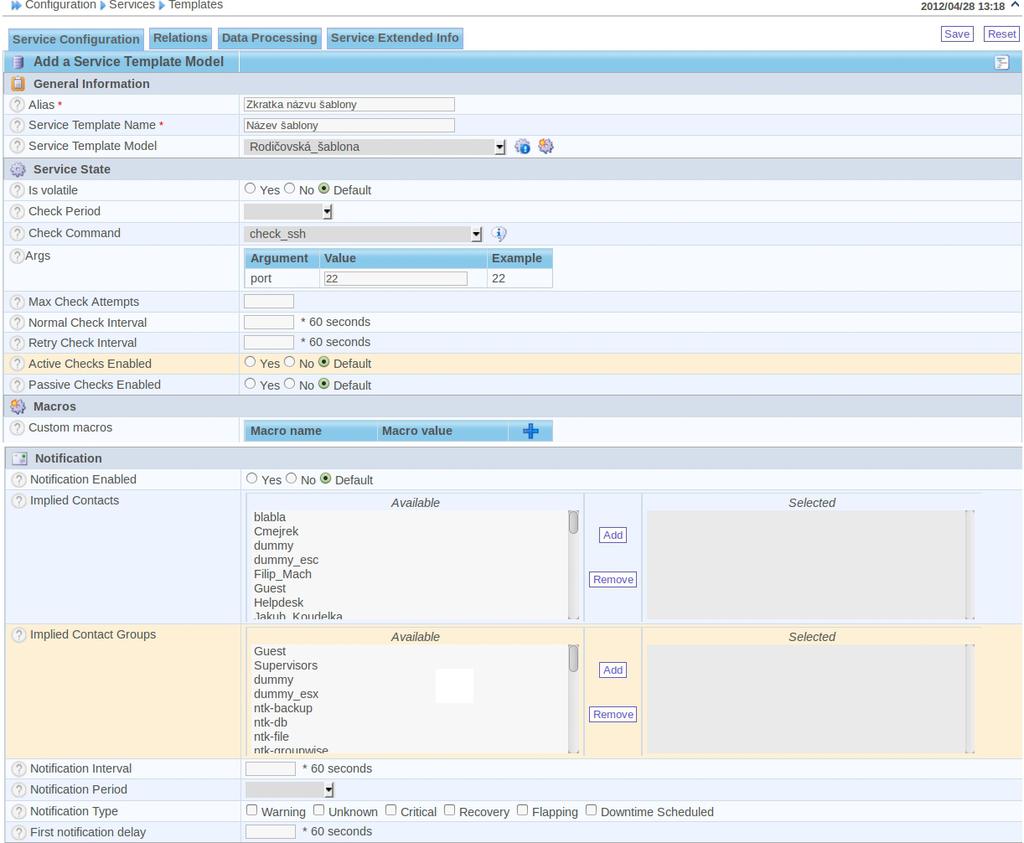Tick the Downtime Scheduled checkbox

591,810
